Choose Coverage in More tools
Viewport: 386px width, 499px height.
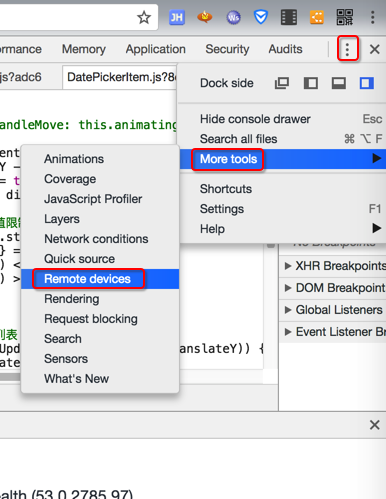click(100, 179)
